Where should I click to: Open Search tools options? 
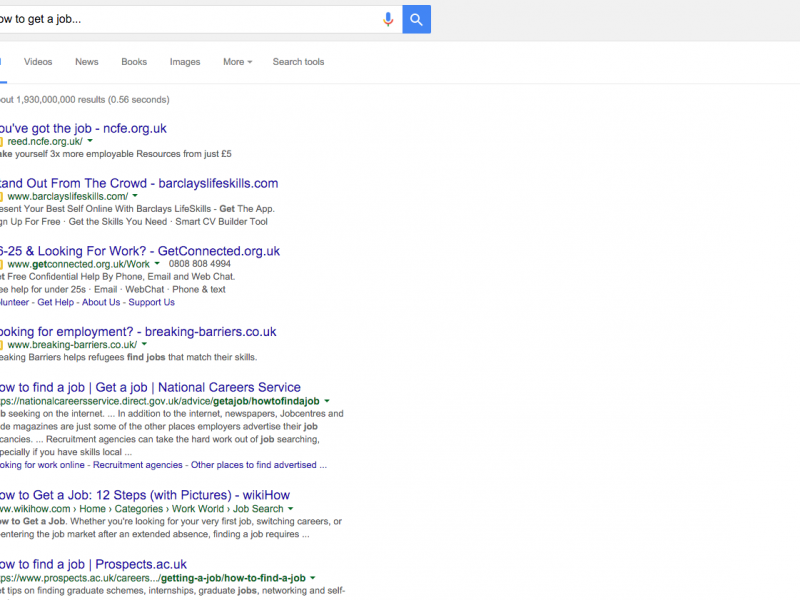pos(298,62)
